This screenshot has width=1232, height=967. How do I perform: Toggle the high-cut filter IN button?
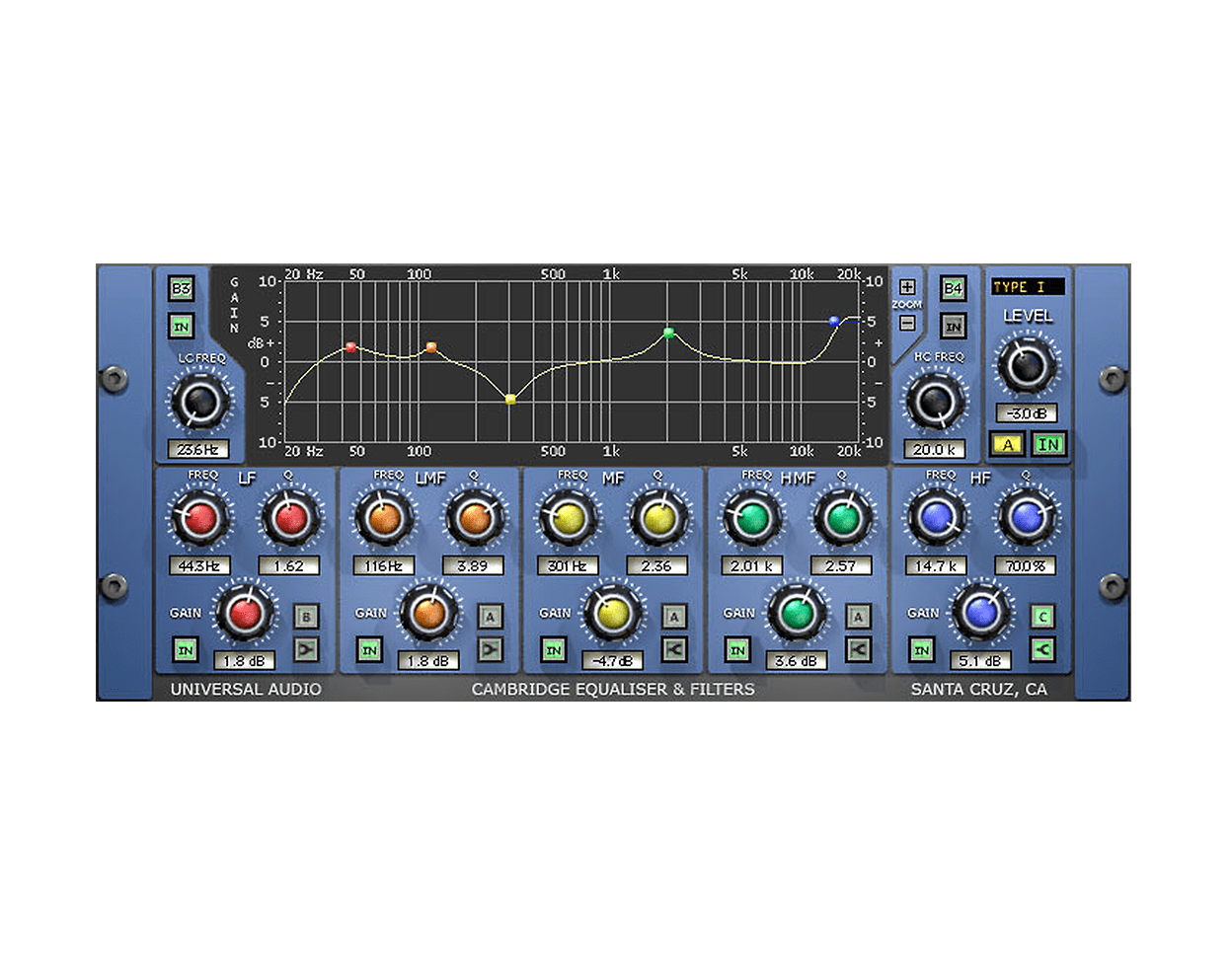click(953, 326)
